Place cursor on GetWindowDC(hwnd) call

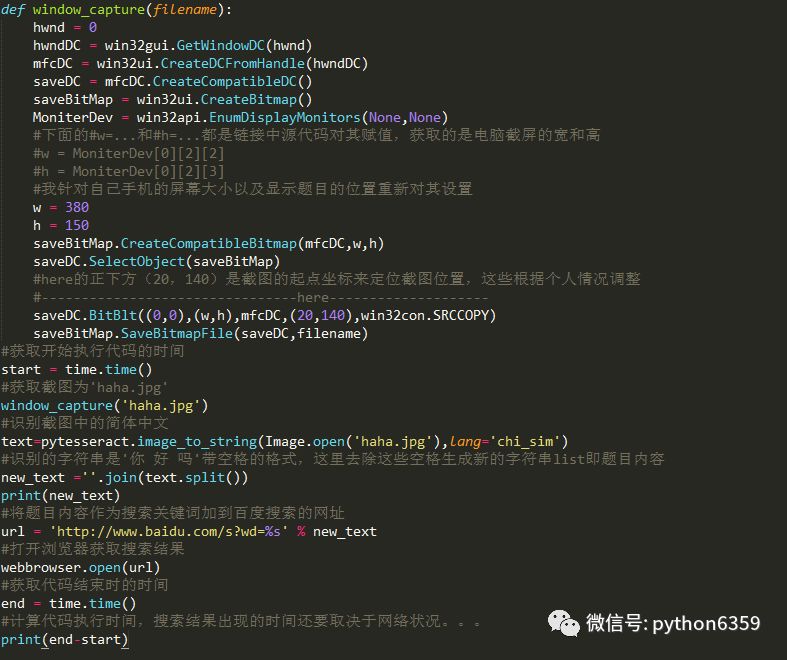(244, 45)
